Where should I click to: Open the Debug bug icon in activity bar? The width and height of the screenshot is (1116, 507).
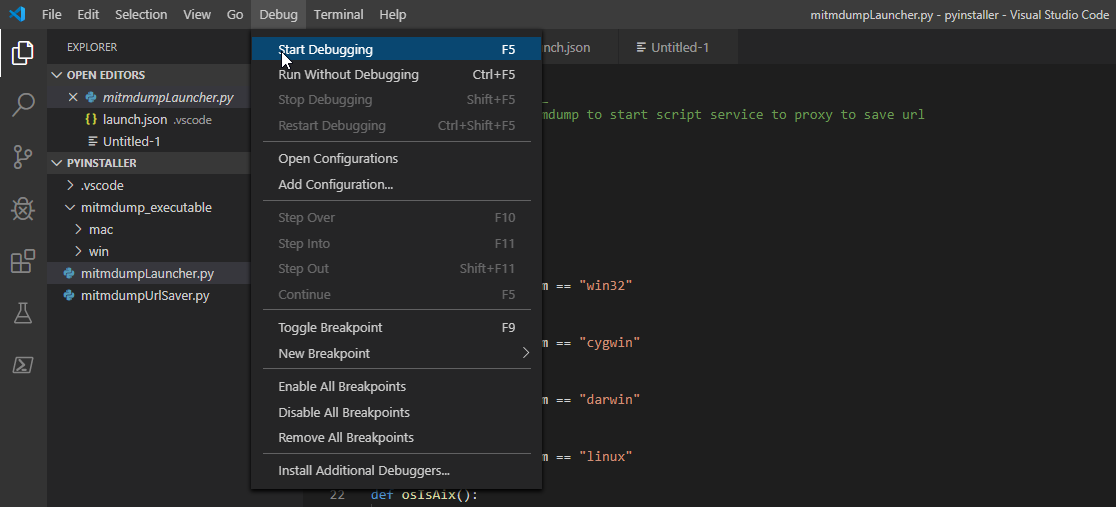click(x=23, y=208)
